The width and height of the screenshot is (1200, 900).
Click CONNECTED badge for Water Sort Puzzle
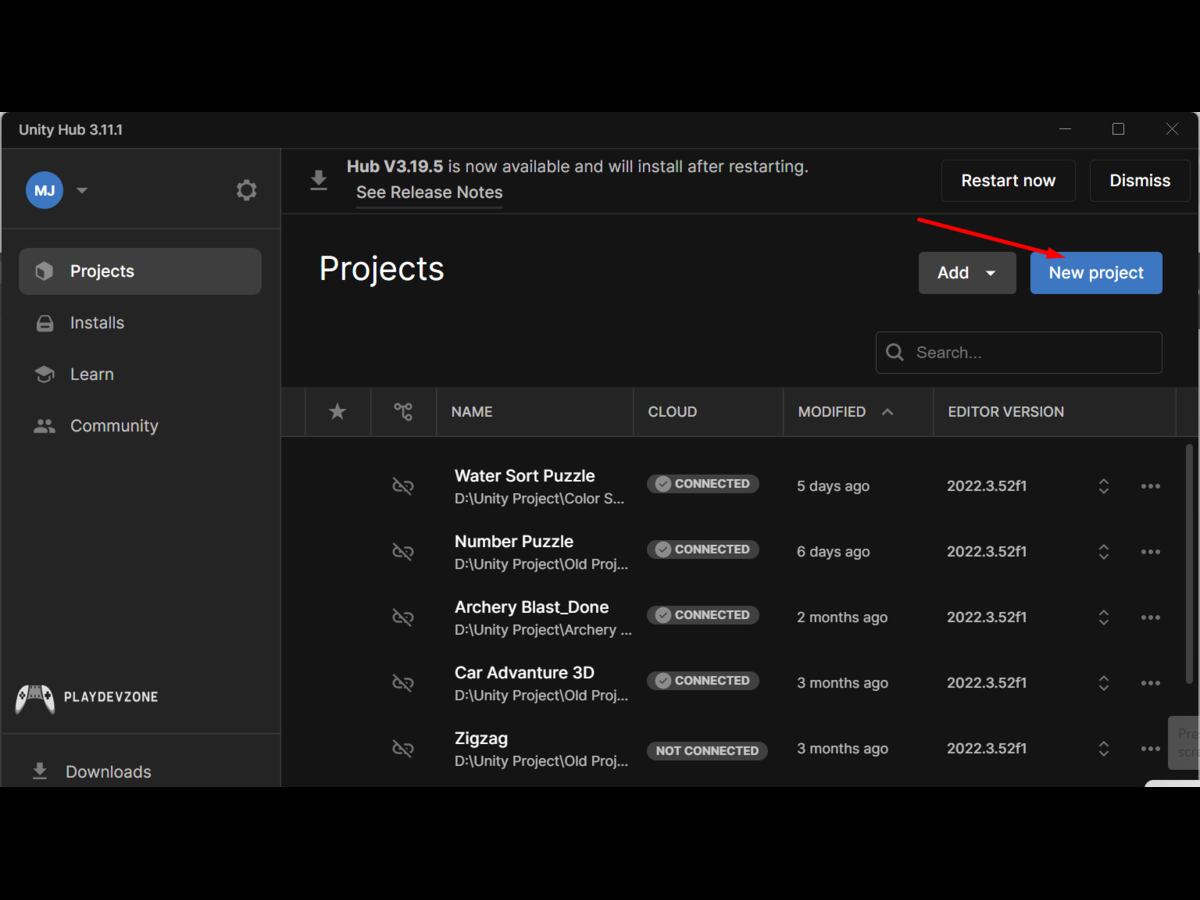tap(703, 484)
